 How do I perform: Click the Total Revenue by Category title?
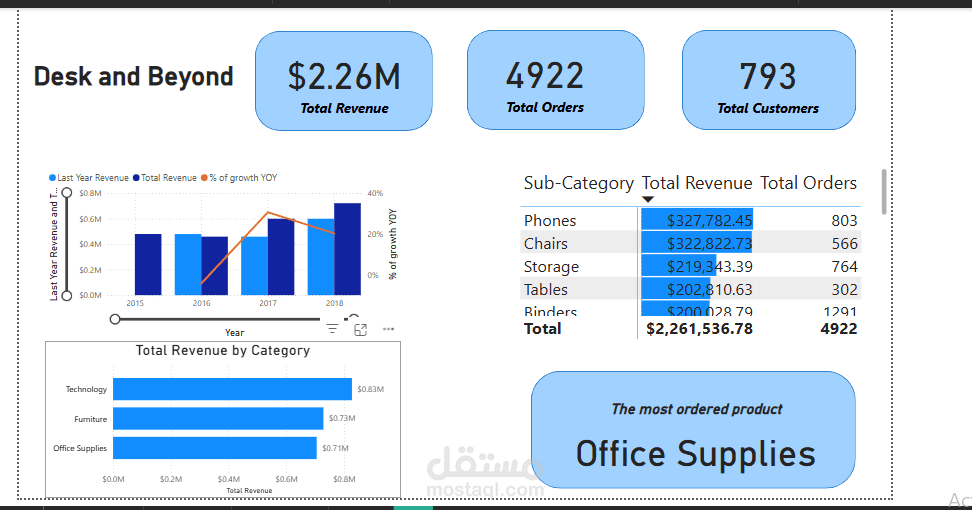point(223,351)
